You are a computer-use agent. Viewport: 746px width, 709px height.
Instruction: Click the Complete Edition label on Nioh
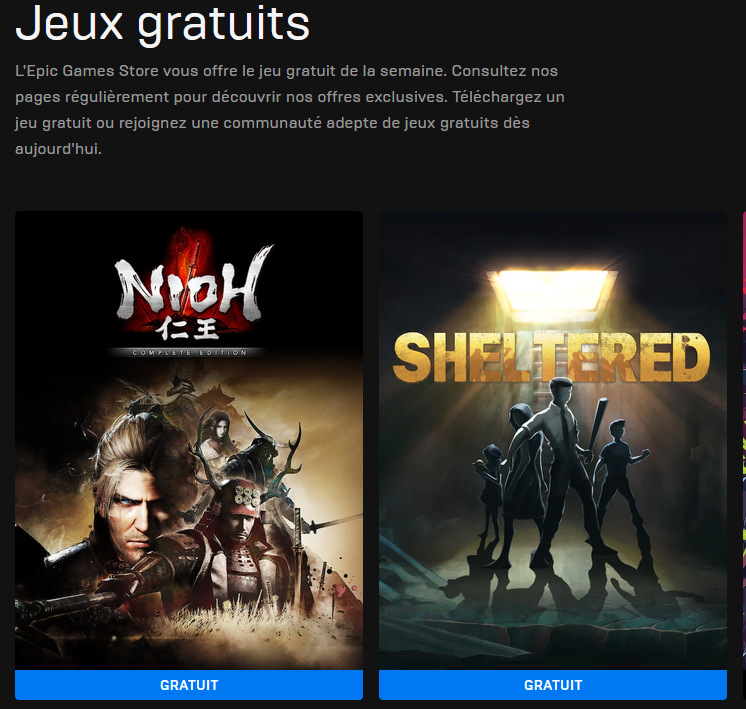(189, 353)
